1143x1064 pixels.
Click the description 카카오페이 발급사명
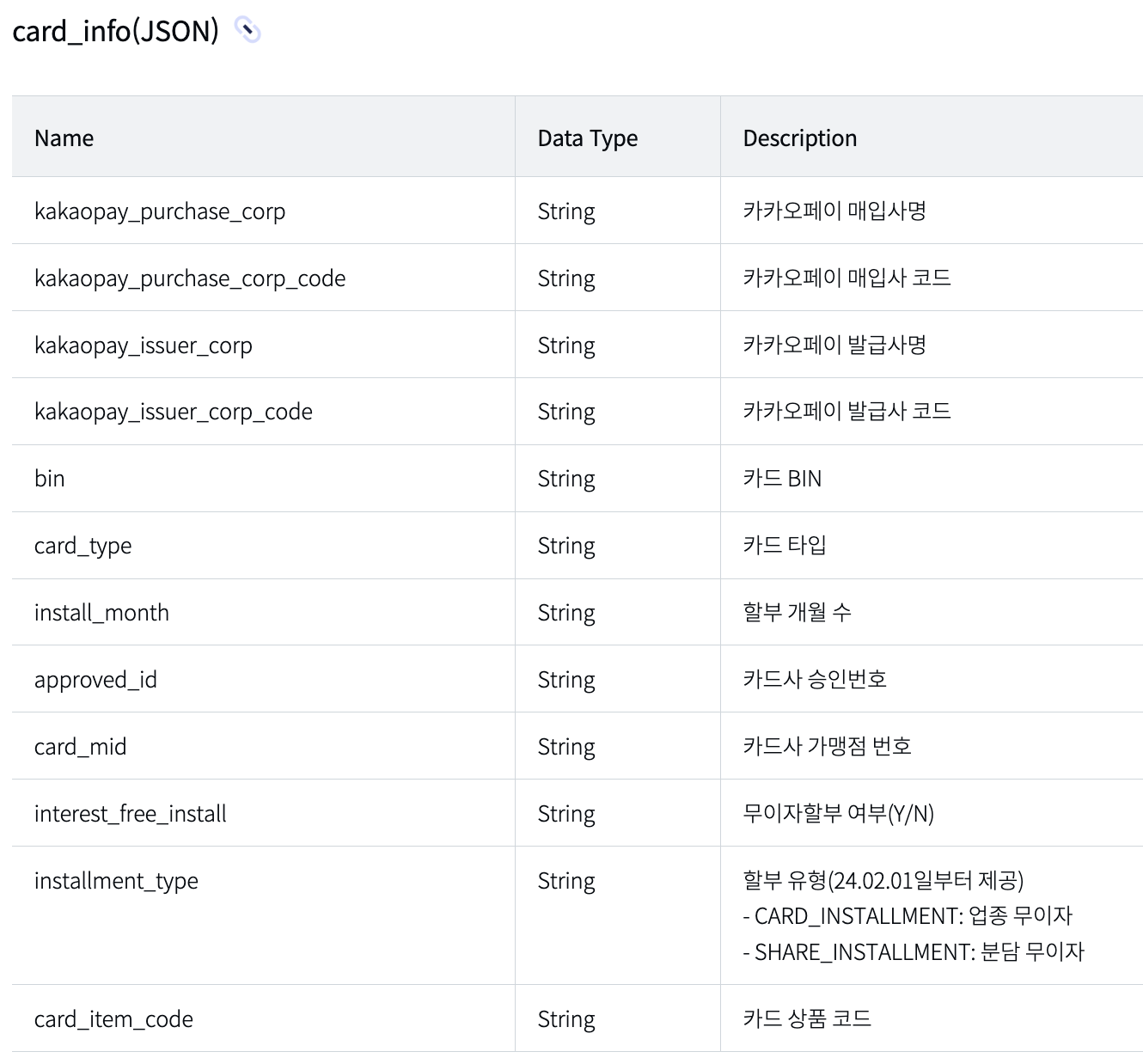[x=834, y=345]
